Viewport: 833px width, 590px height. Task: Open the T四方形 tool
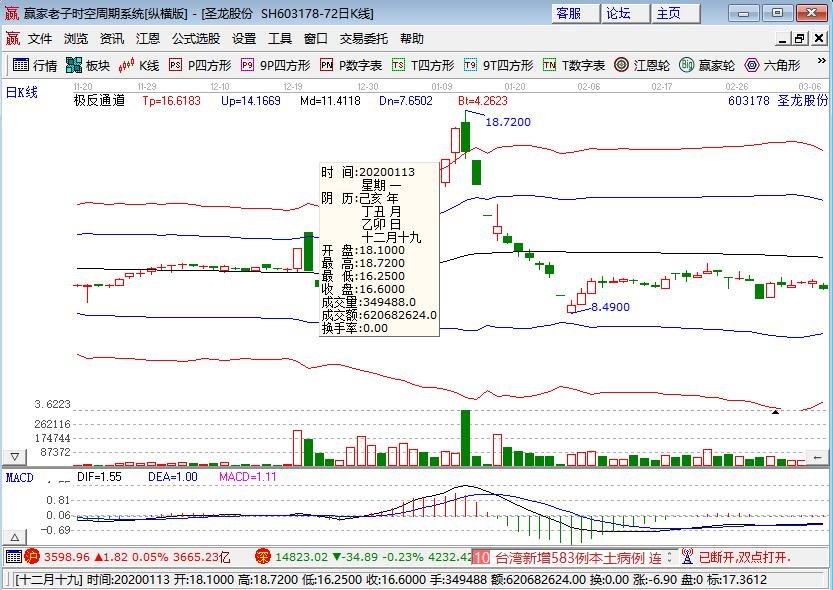tap(423, 65)
